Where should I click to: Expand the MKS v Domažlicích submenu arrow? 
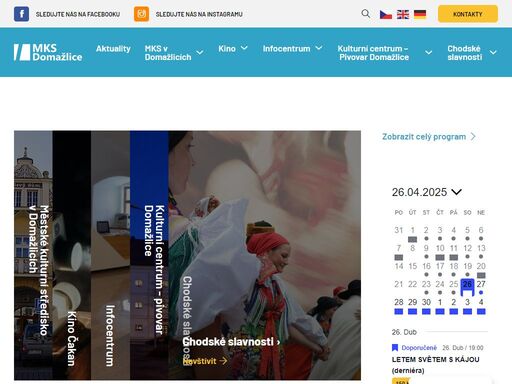point(200,52)
